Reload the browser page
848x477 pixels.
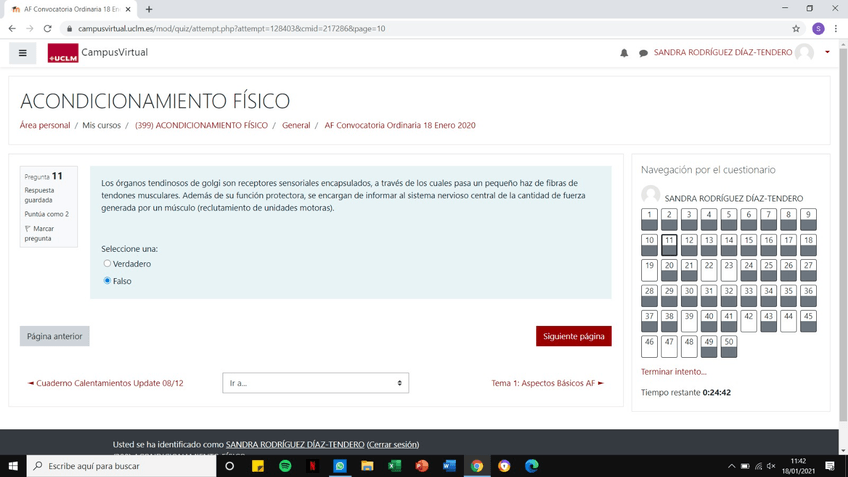pyautogui.click(x=48, y=29)
